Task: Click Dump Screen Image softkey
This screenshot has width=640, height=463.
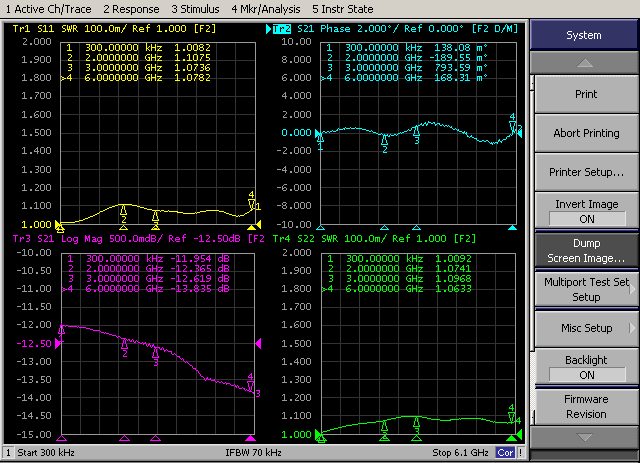Action: tap(586, 250)
